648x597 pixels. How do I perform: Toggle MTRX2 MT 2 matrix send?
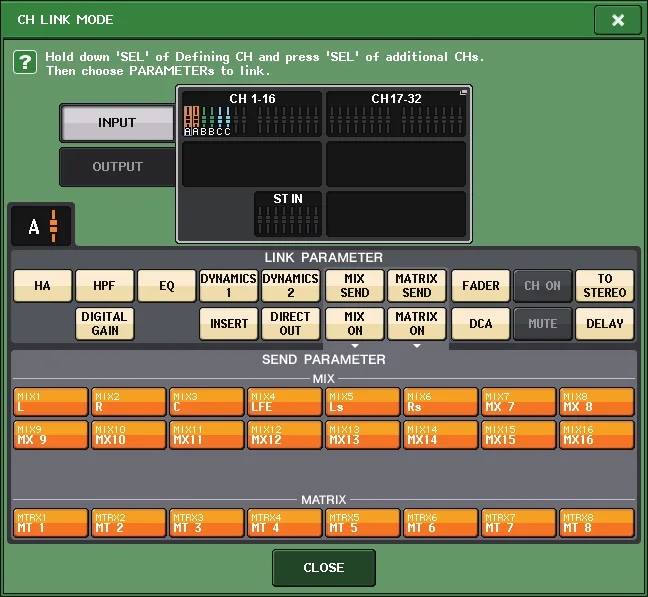click(x=129, y=523)
